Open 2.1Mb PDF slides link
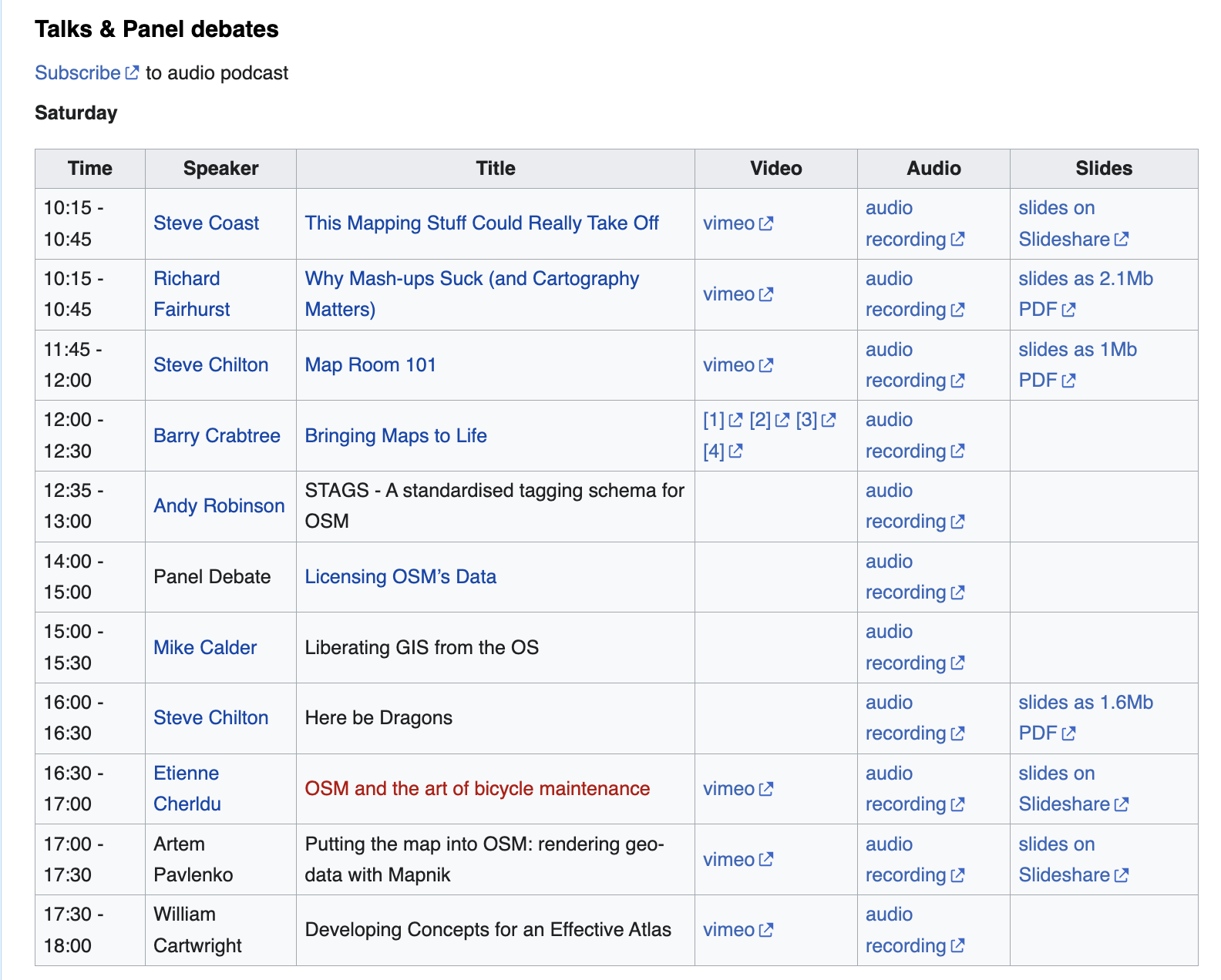The height and width of the screenshot is (980, 1221). 1085,294
